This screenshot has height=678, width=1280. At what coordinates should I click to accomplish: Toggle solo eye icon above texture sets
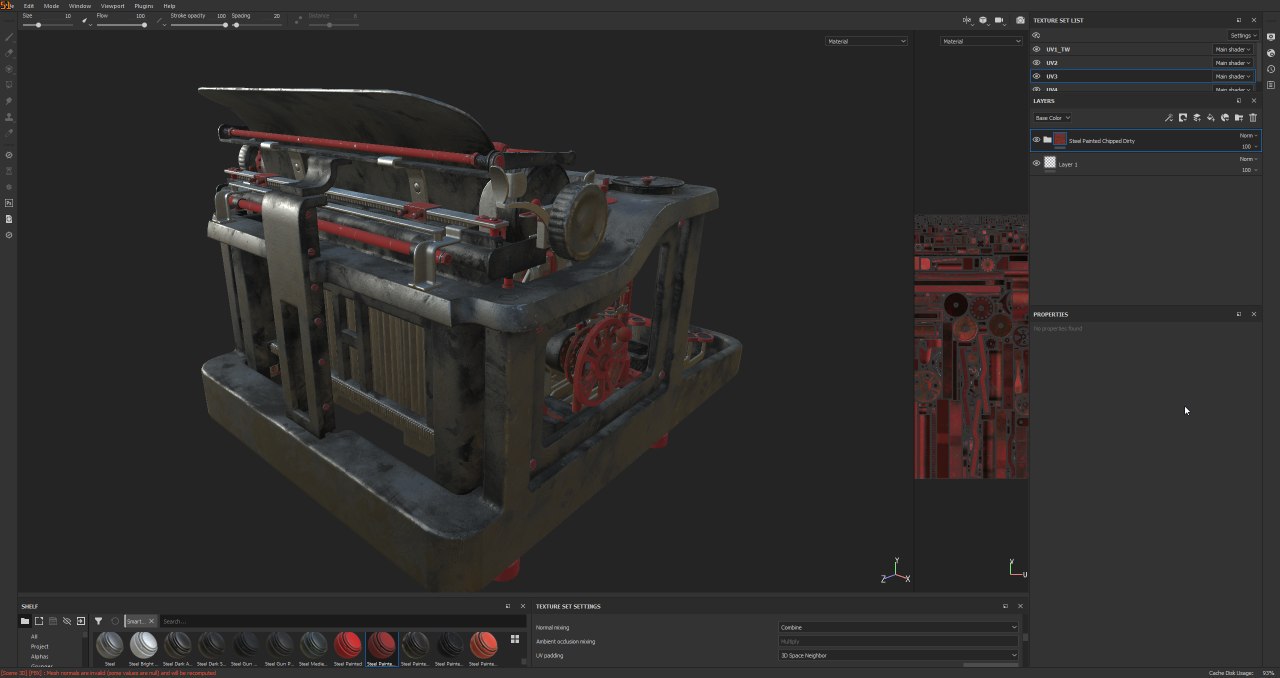coord(1036,35)
